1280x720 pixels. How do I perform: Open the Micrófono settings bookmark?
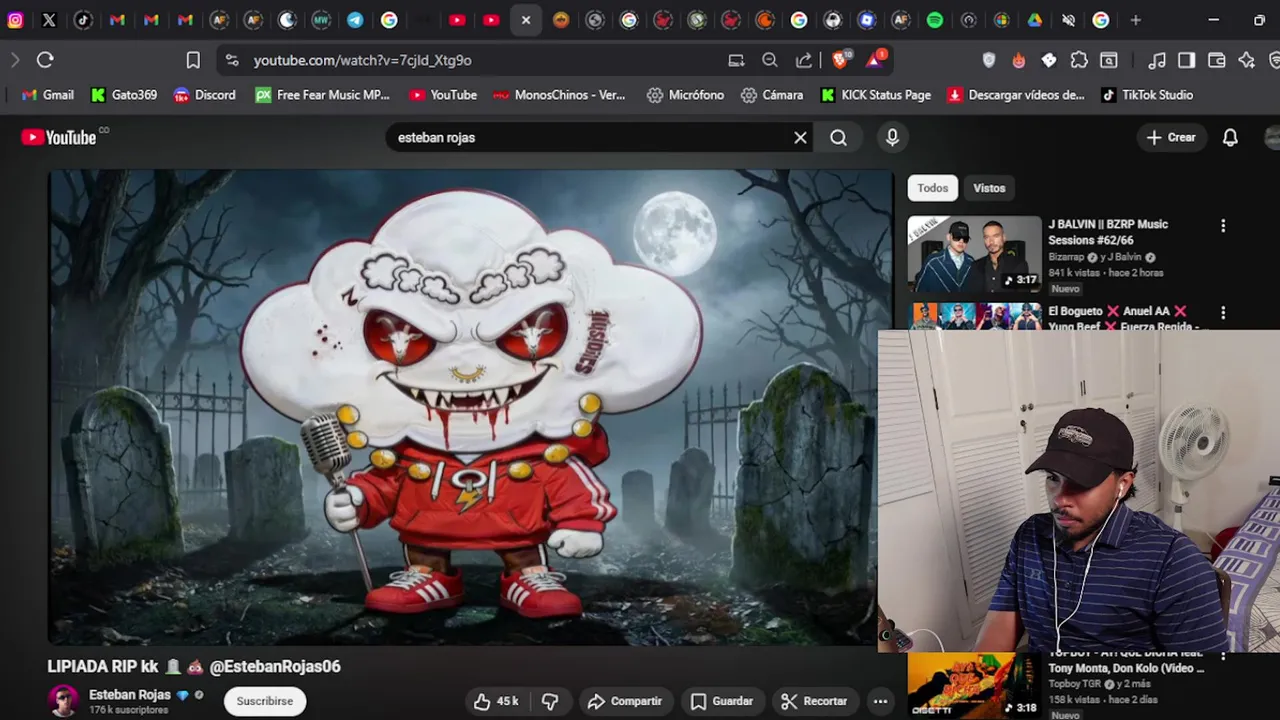click(x=685, y=95)
